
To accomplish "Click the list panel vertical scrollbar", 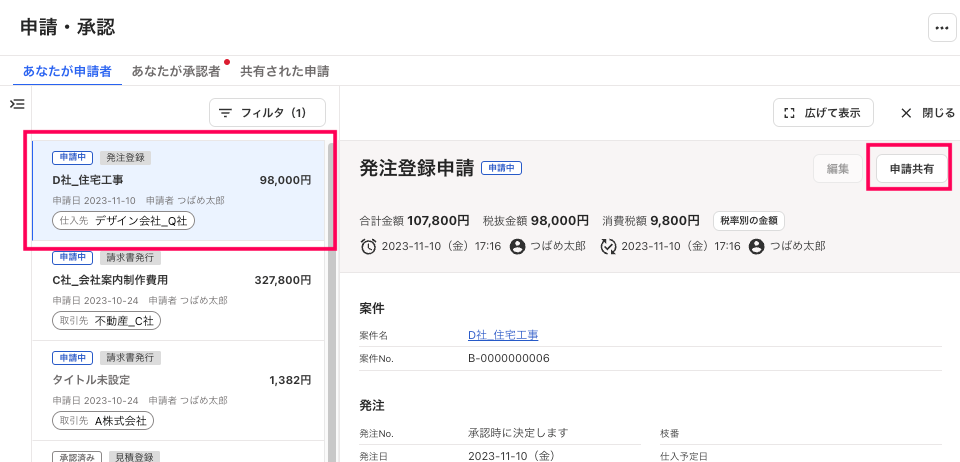I will 331,300.
